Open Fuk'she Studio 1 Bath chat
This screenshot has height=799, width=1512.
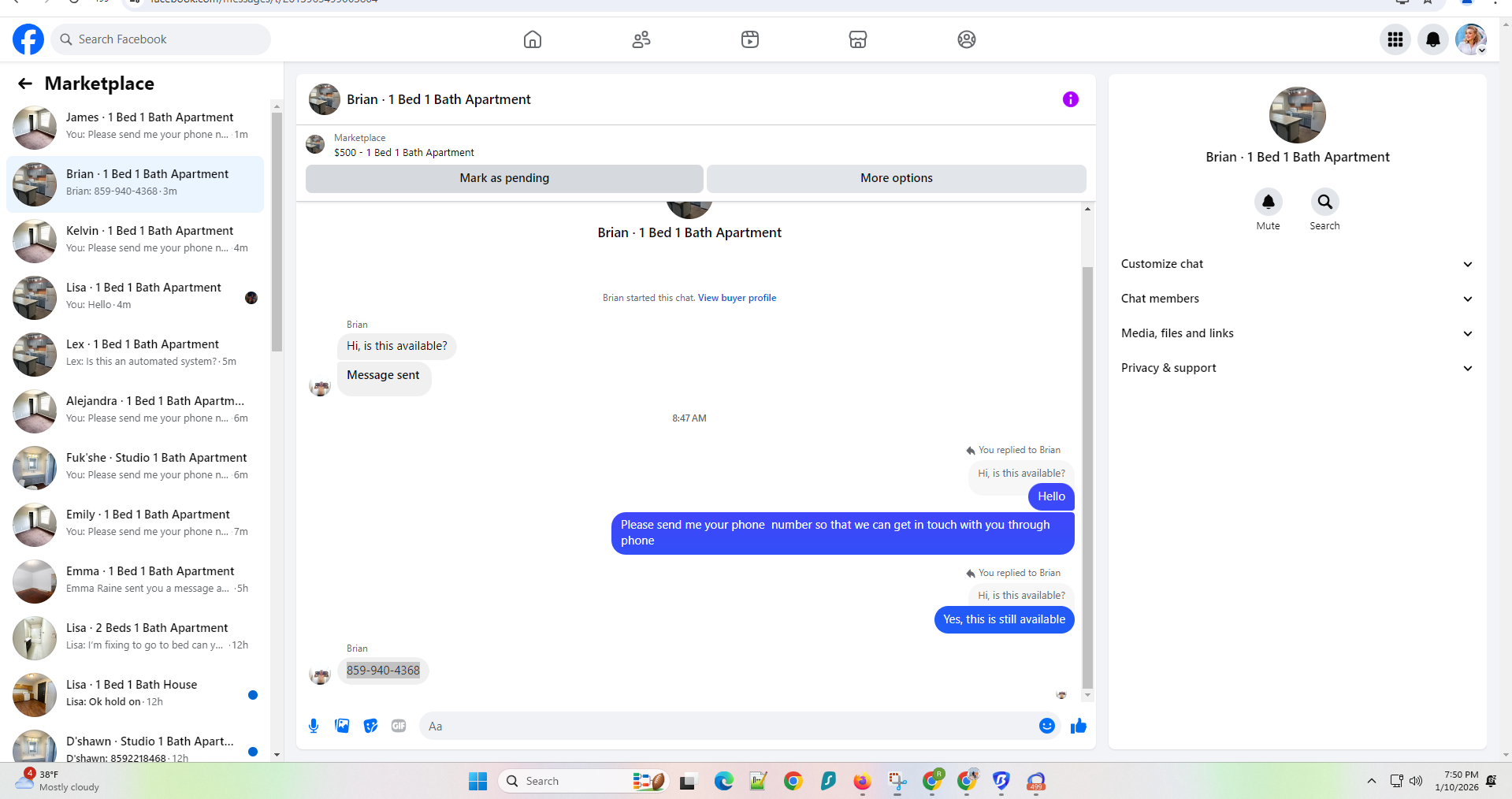click(136, 467)
